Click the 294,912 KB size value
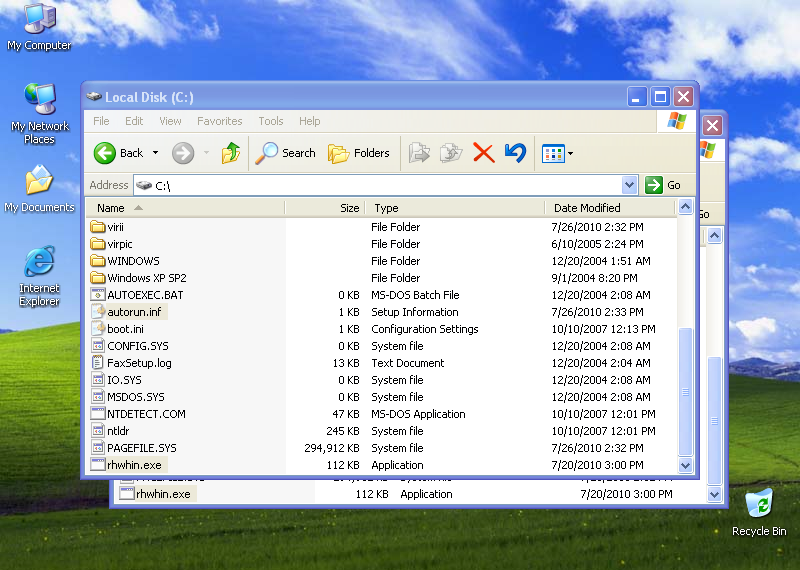 tap(332, 448)
